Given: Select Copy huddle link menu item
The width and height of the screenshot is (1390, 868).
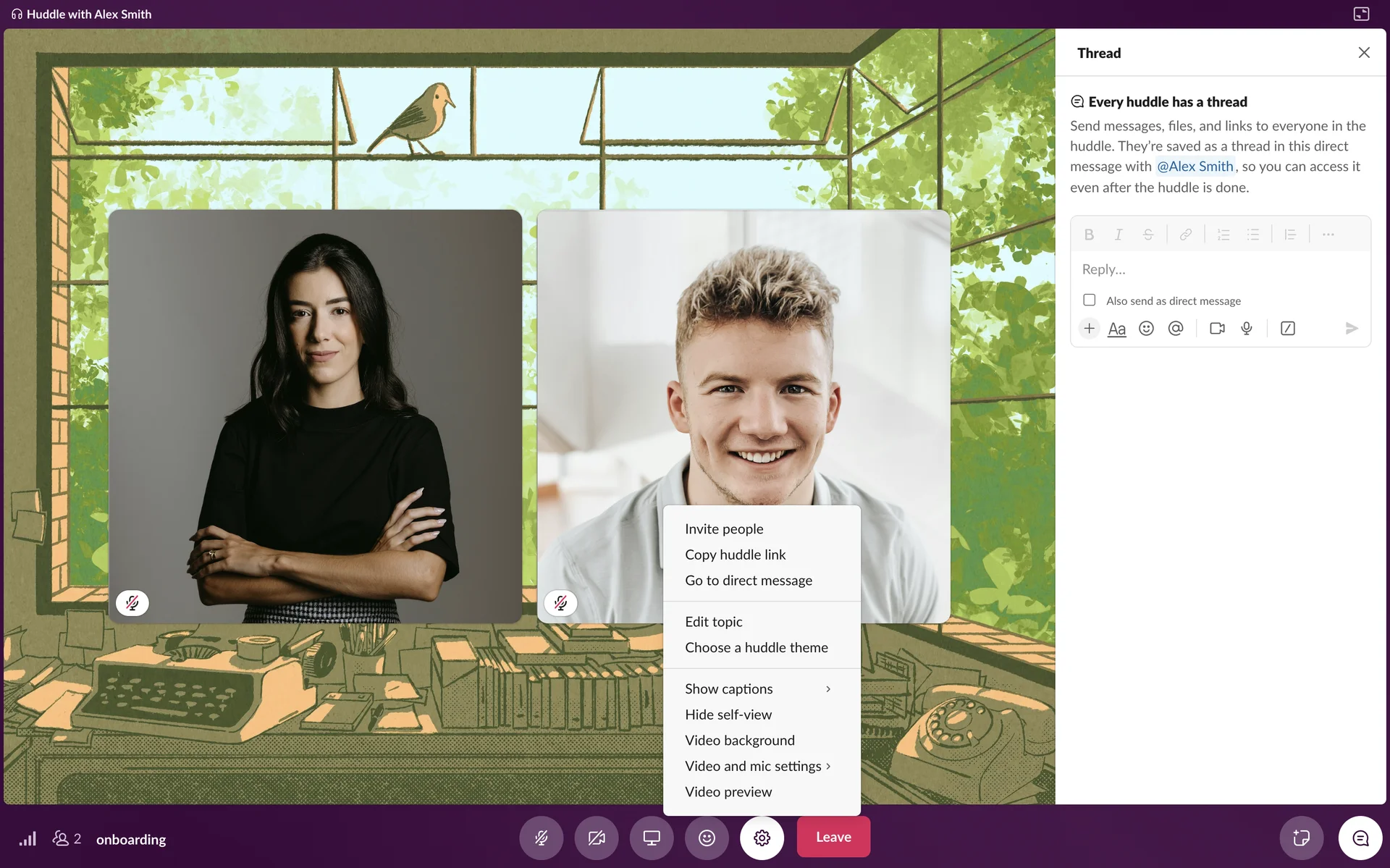Looking at the screenshot, I should pos(735,555).
